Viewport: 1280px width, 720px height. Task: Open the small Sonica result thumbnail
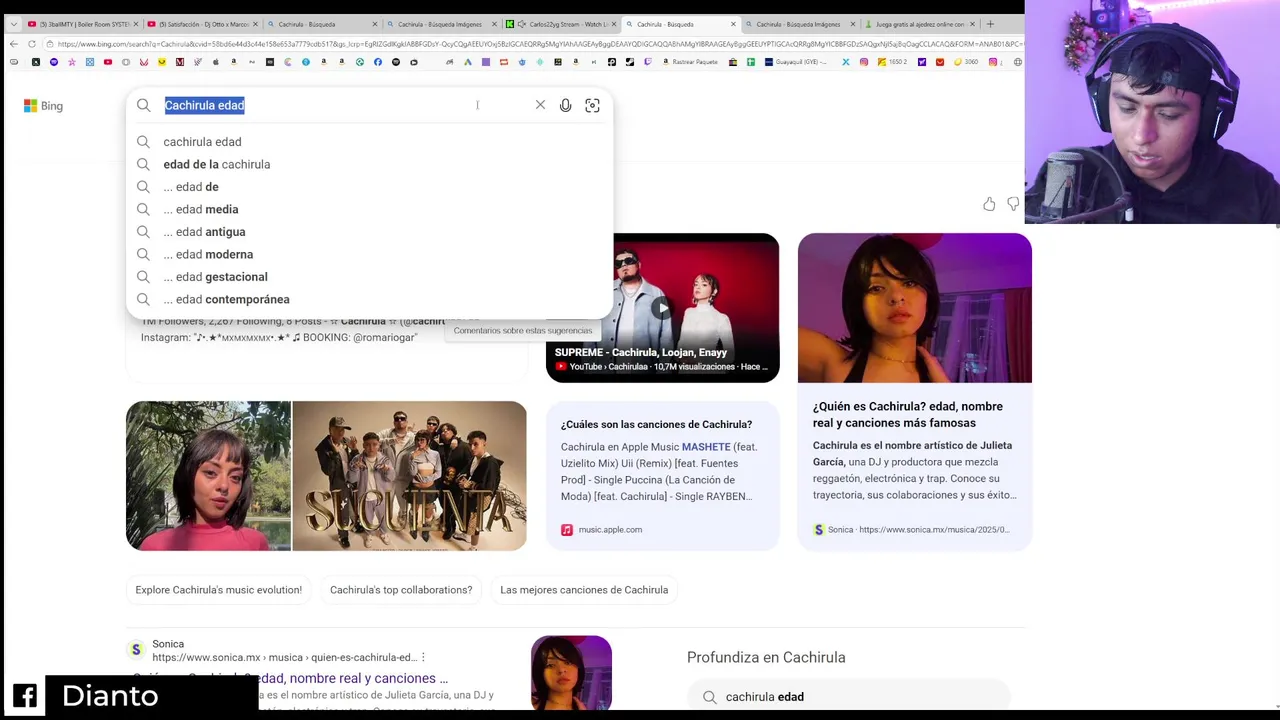571,673
